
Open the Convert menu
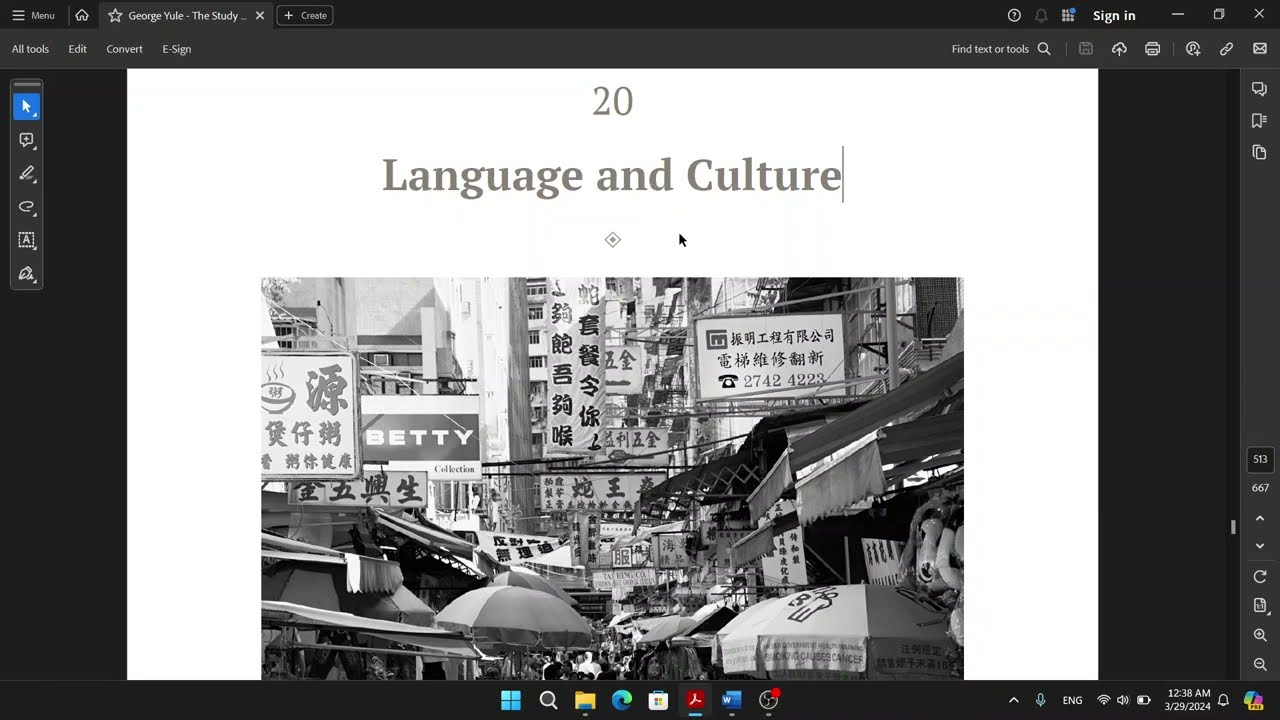coord(124,49)
